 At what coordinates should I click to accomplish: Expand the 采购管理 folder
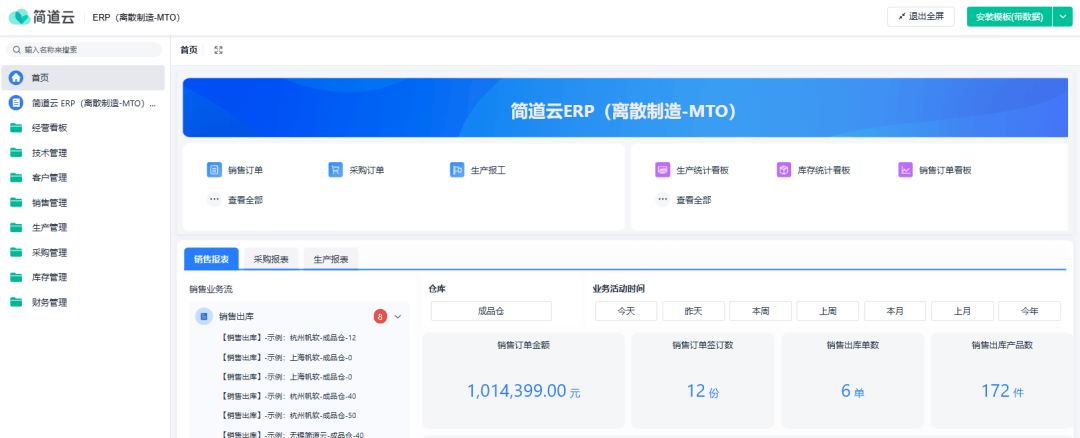pos(83,252)
